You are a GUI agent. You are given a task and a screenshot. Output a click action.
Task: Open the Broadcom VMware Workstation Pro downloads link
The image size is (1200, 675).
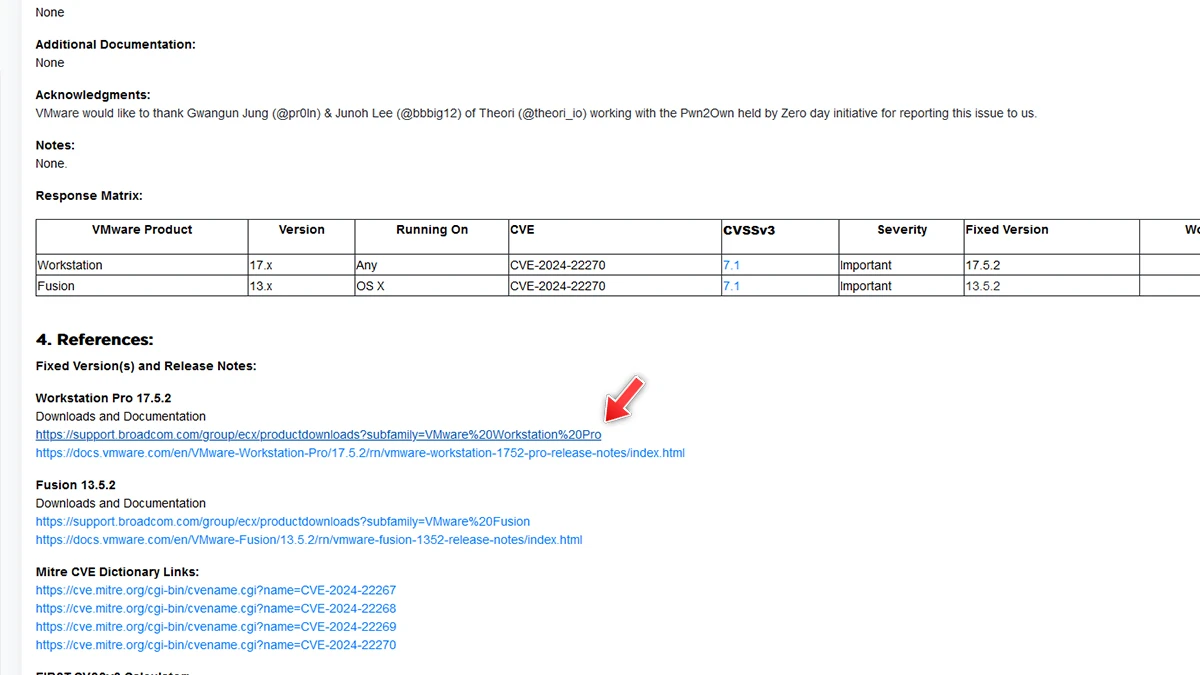pos(318,435)
